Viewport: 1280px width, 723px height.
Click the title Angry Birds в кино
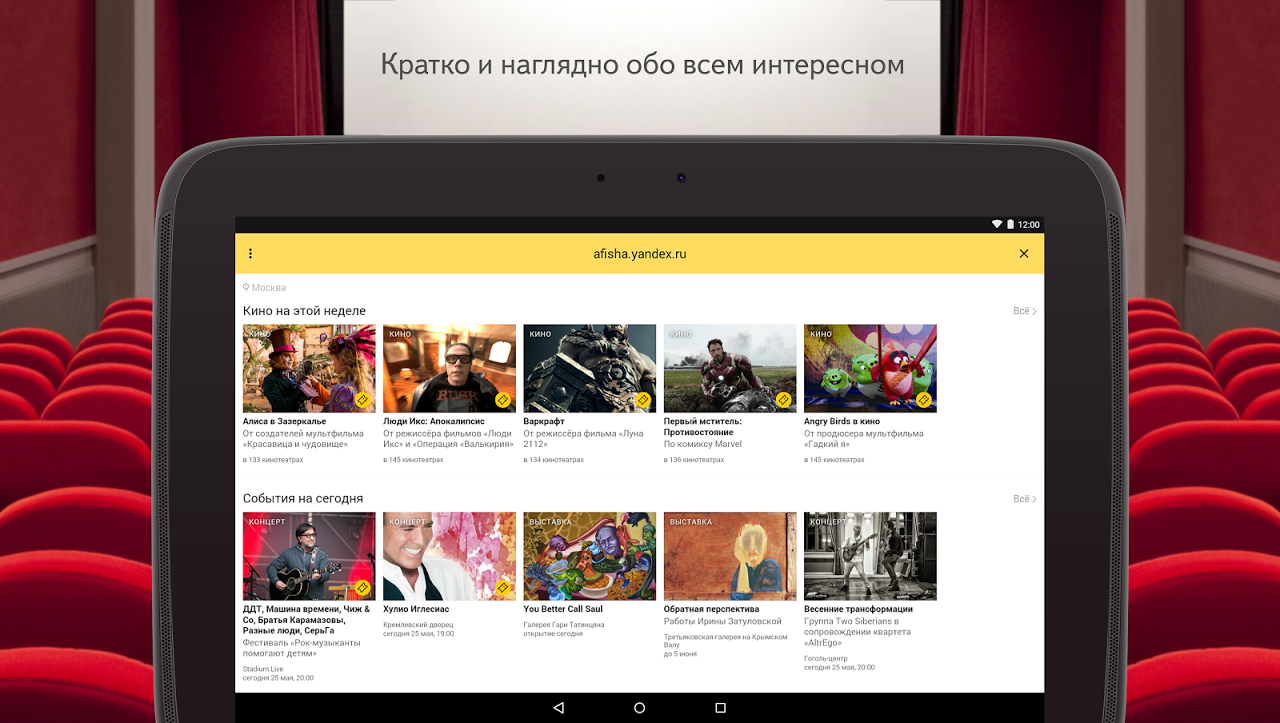point(842,422)
